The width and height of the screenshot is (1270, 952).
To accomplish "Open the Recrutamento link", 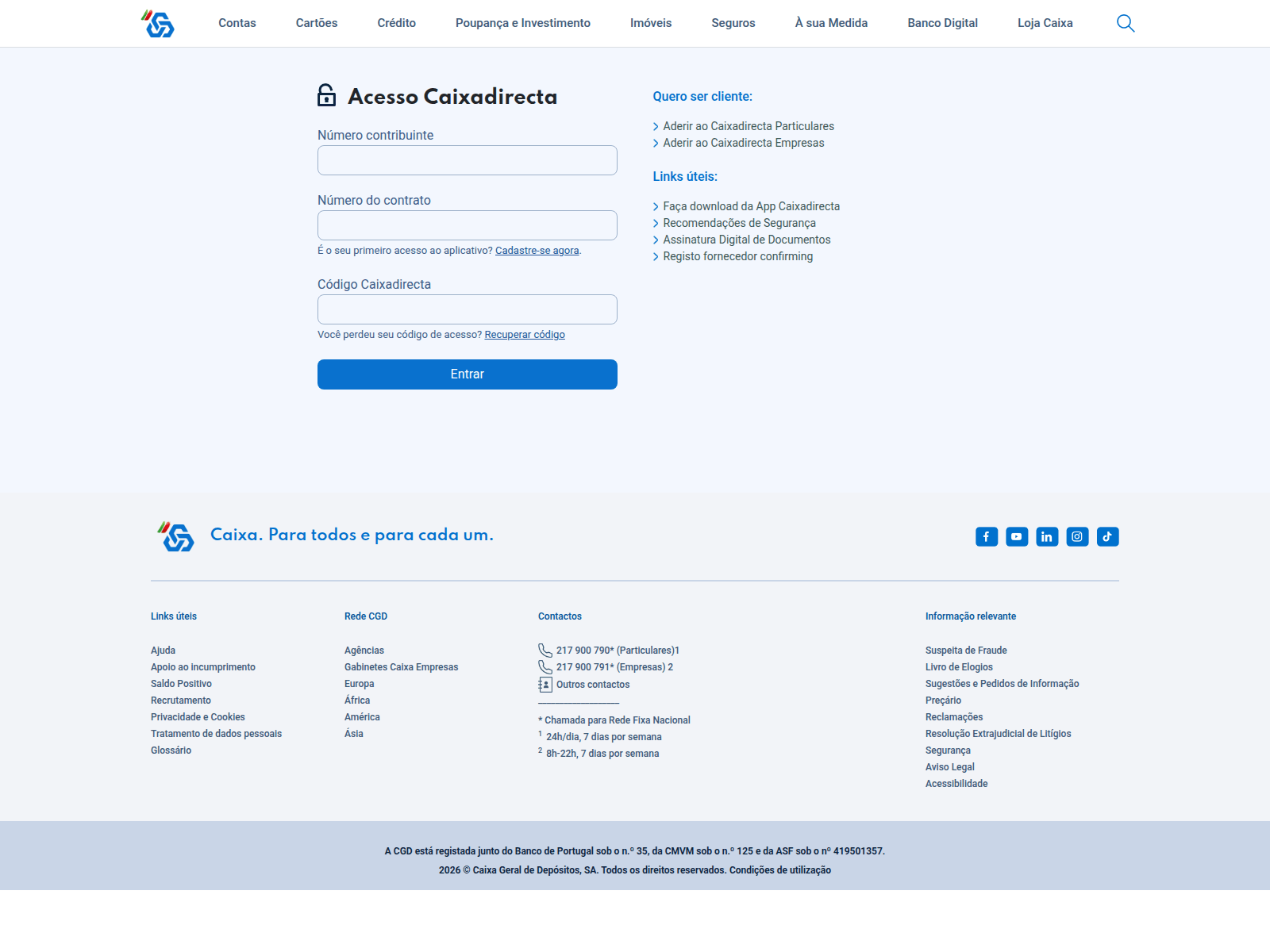I will click(x=181, y=701).
